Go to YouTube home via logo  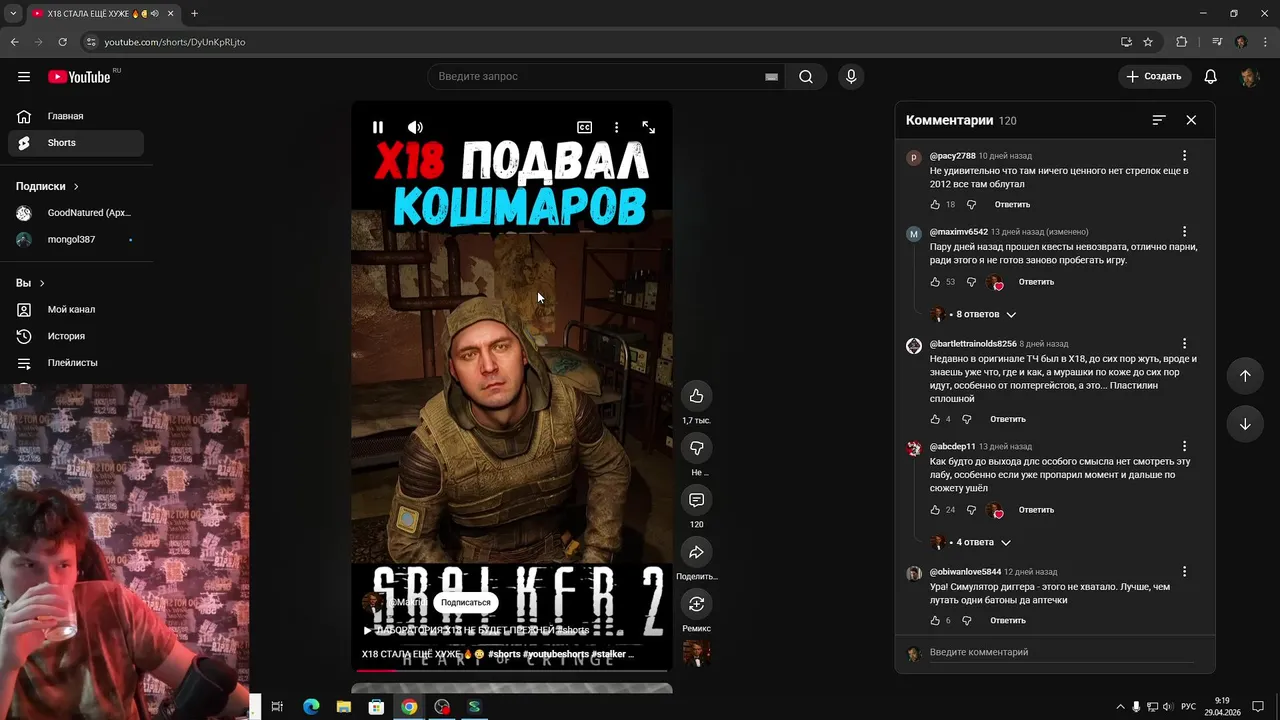80,77
